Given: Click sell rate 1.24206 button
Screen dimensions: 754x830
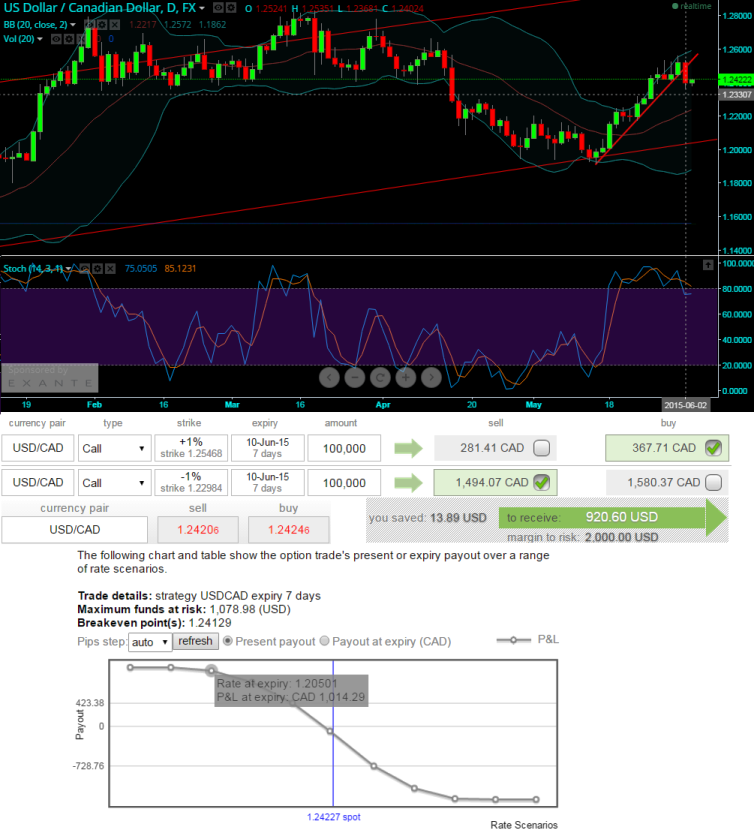Looking at the screenshot, I should click(198, 530).
